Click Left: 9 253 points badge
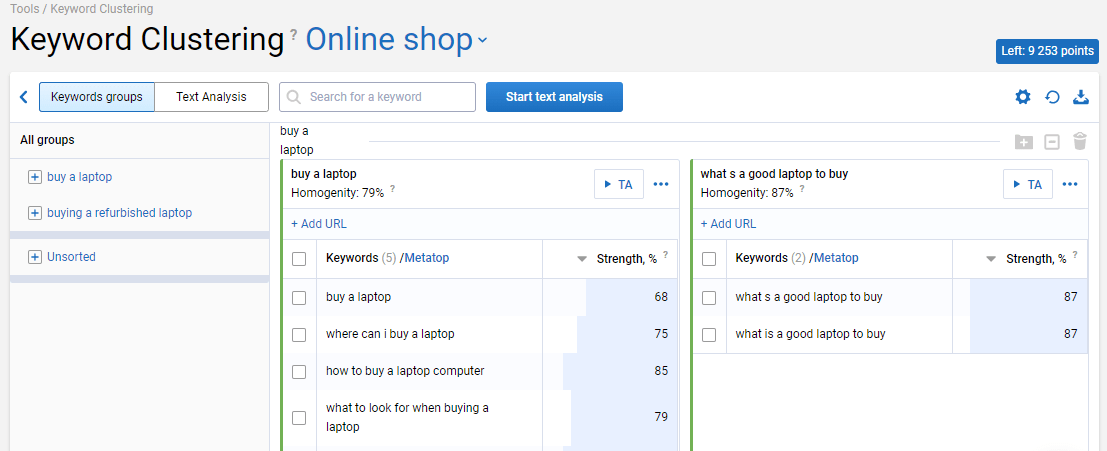The image size is (1107, 451). click(x=1048, y=51)
